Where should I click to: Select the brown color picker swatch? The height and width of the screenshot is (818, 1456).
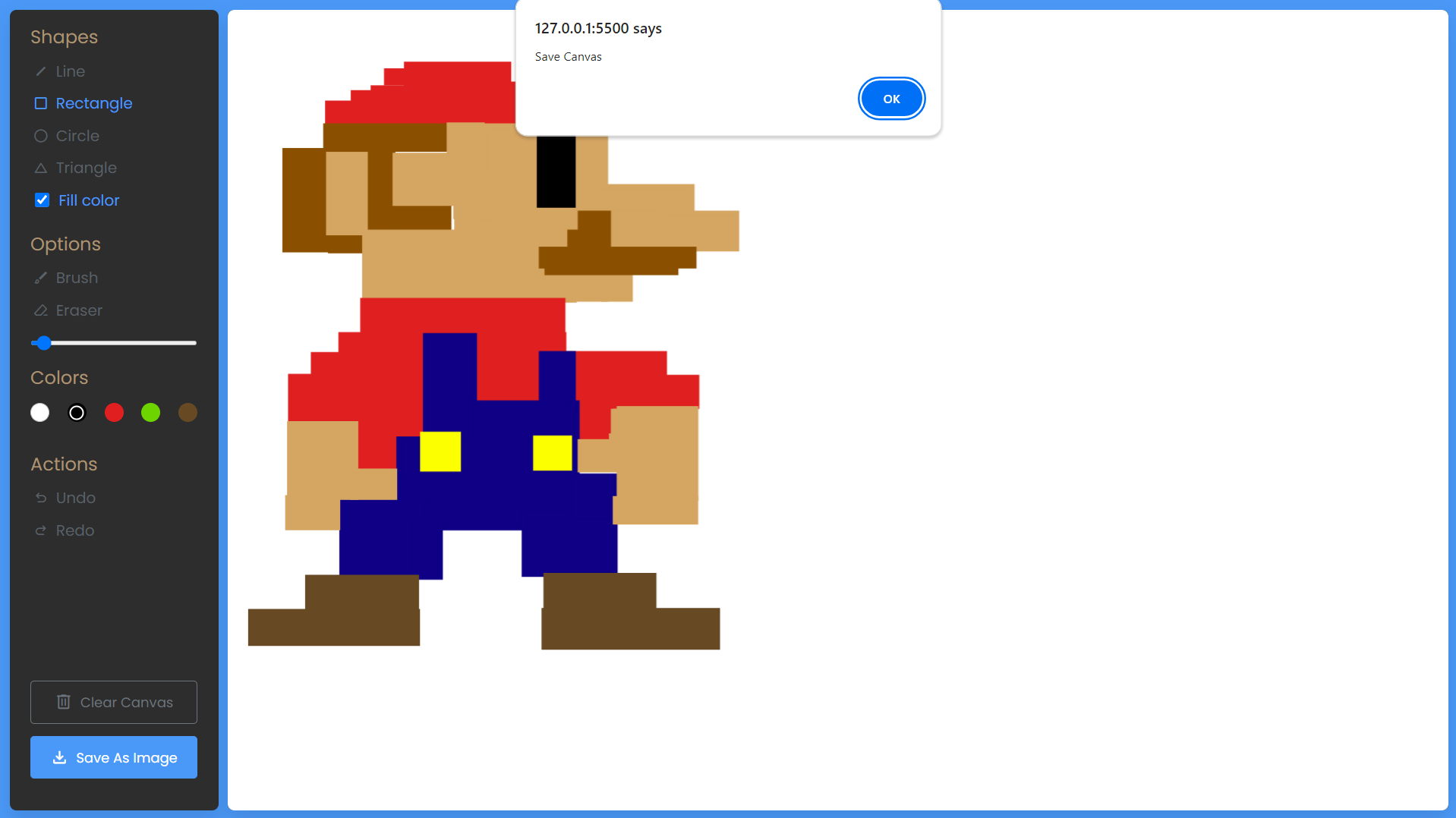coord(188,413)
